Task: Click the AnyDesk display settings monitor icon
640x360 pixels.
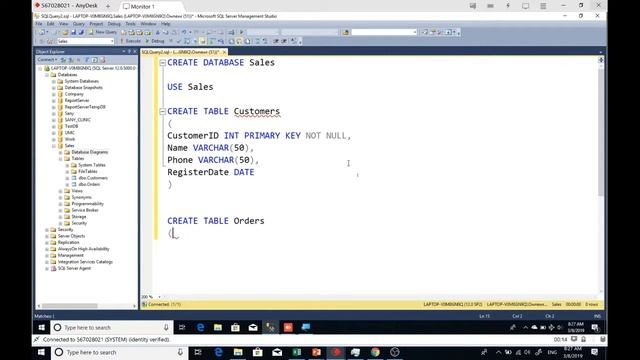Action: point(525,6)
